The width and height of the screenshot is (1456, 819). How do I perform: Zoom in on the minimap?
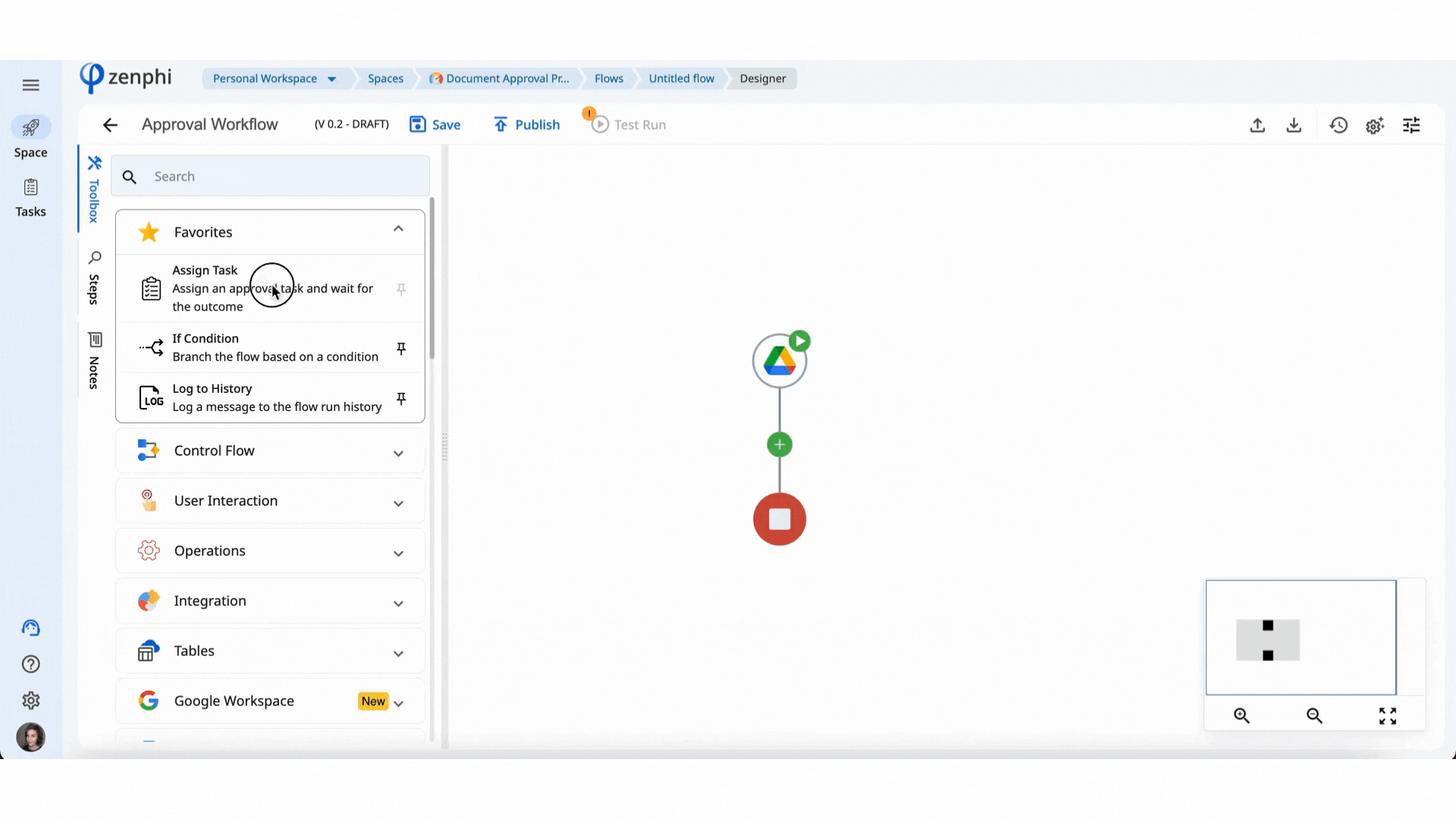(1241, 715)
